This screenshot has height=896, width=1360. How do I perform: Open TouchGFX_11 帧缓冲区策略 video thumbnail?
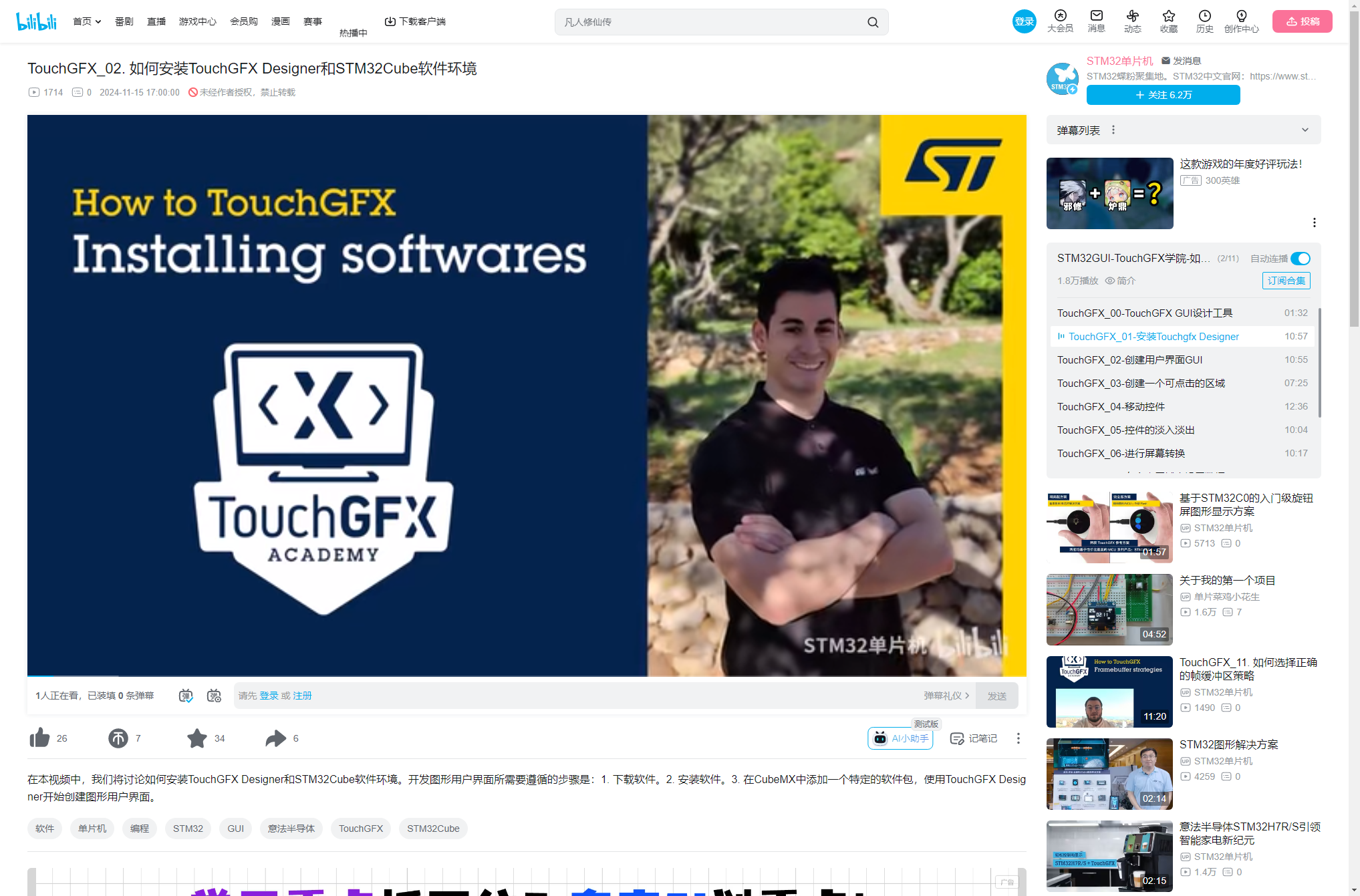1110,692
